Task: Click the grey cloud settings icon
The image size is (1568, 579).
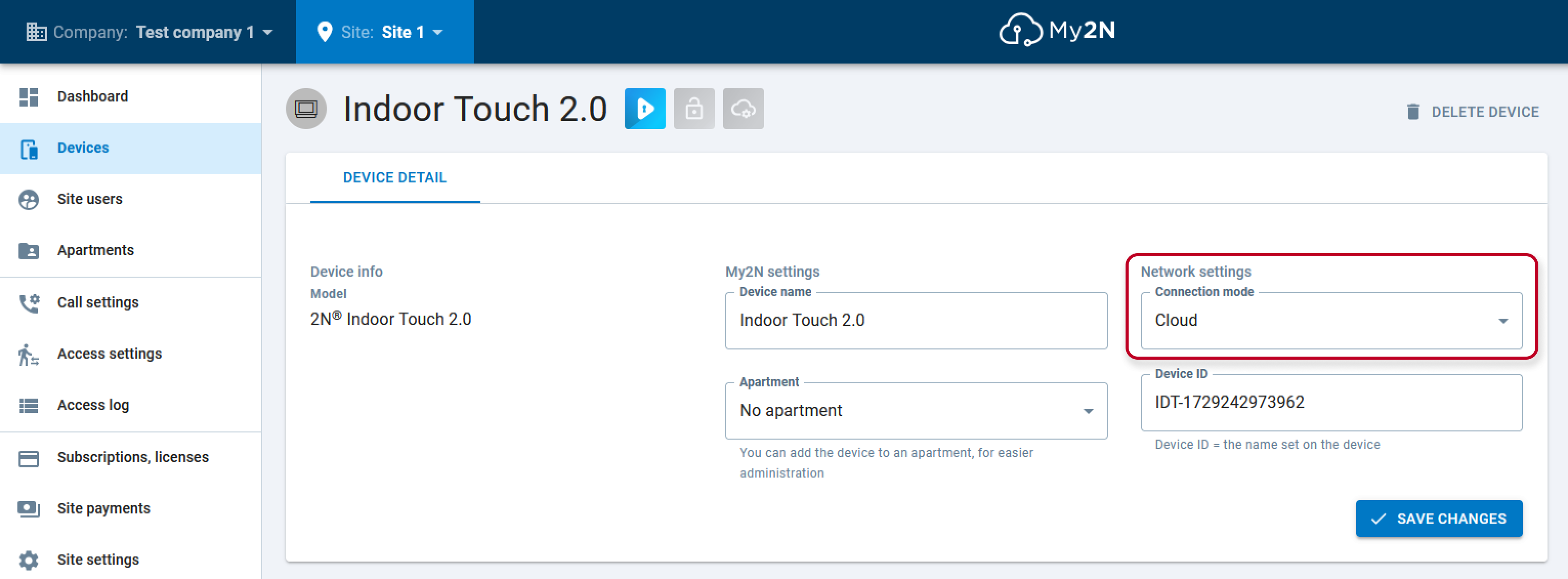Action: 743,109
